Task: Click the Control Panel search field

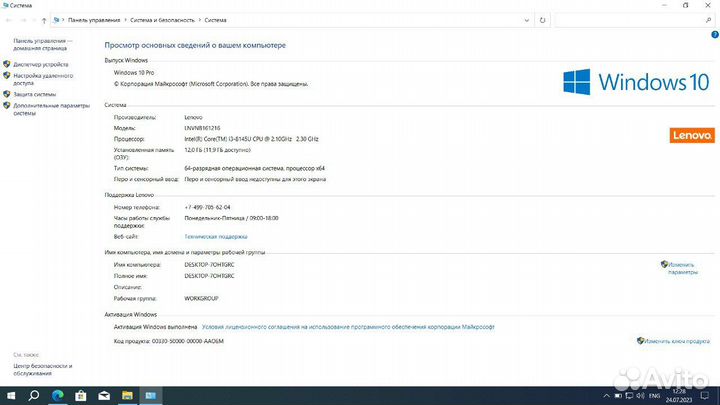Action: [629, 20]
